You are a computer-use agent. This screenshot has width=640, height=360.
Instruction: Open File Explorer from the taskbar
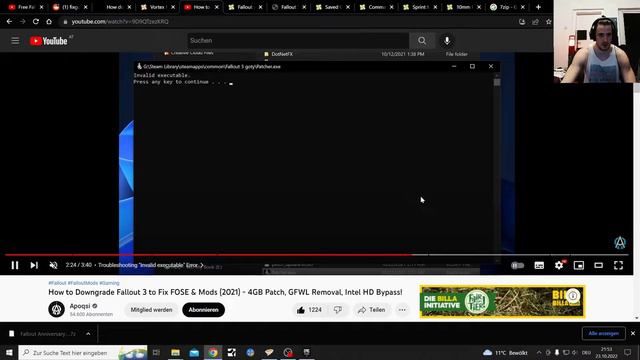click(176, 353)
